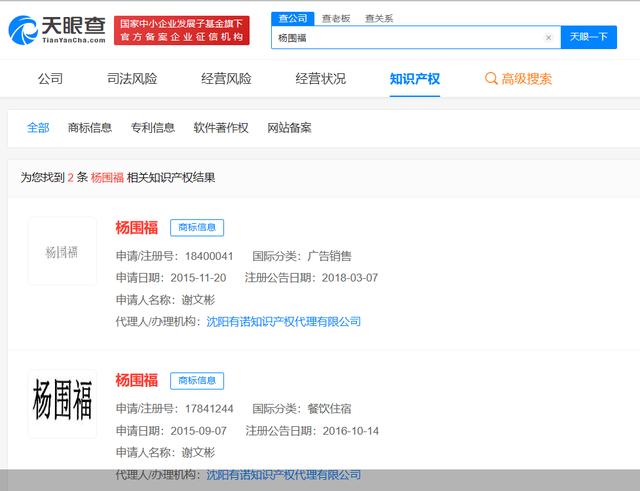Viewport: 640px width, 491px height.
Task: Click the announcement date 2016-10-14
Action: (351, 431)
